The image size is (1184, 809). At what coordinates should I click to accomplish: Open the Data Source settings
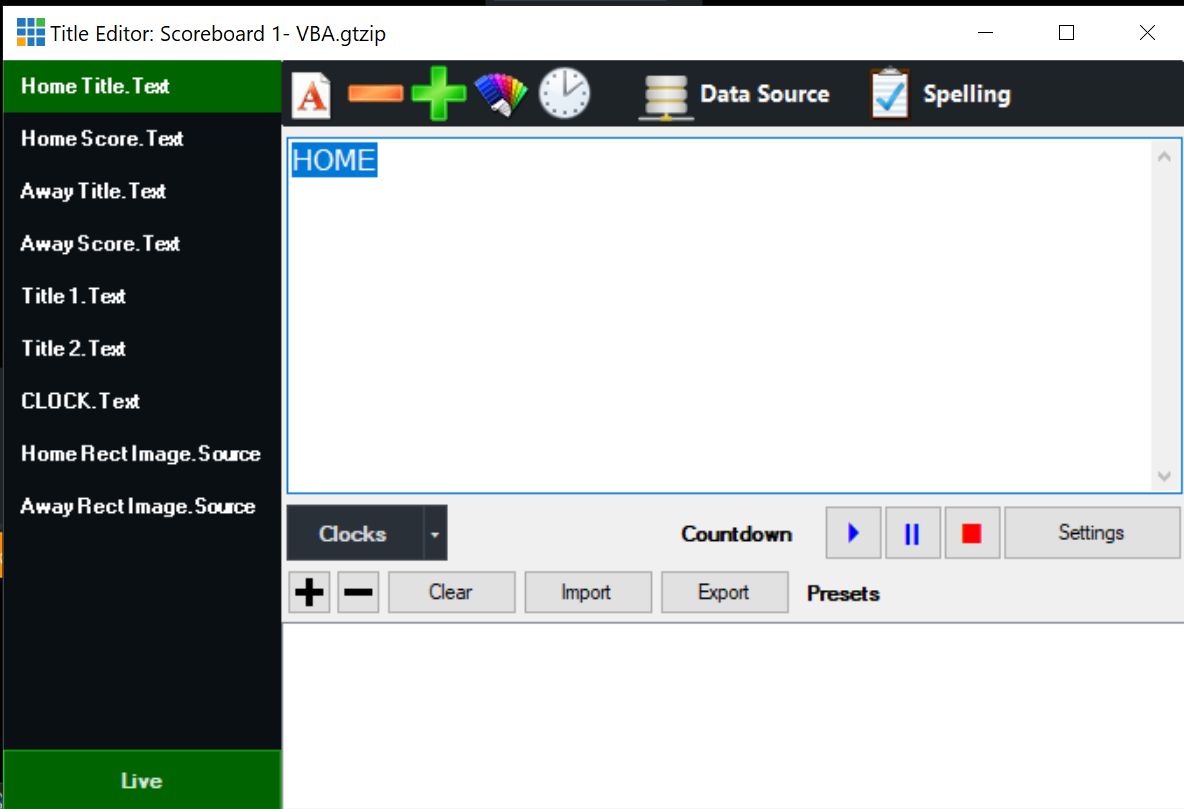coord(735,95)
